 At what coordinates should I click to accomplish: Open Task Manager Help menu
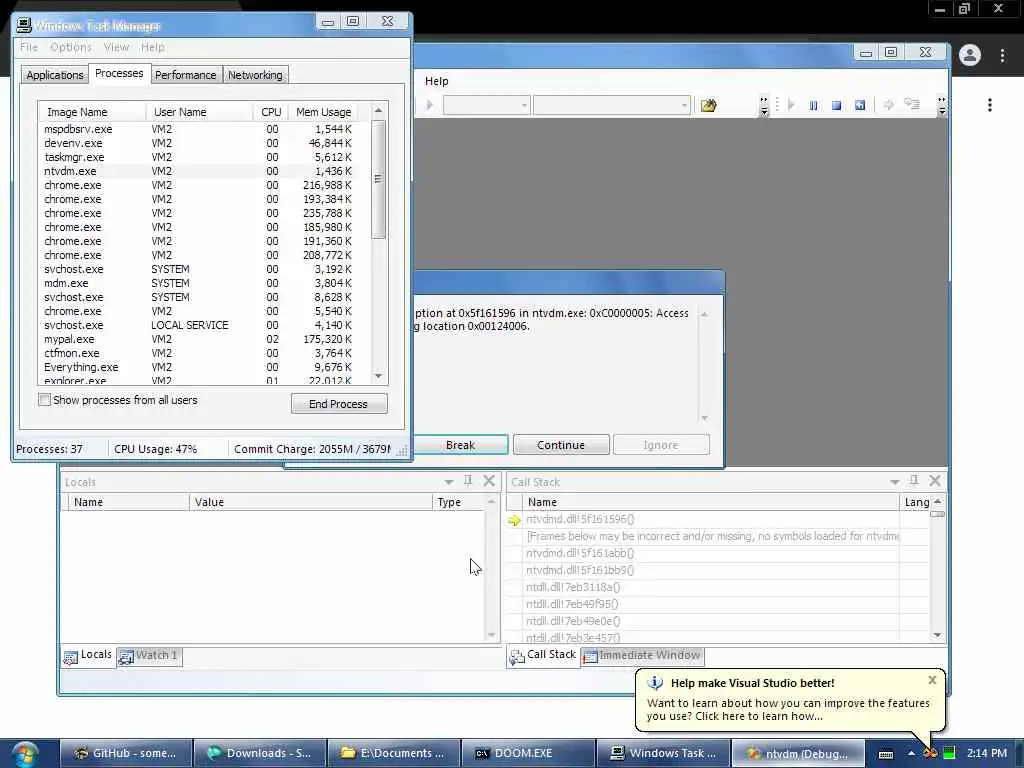point(153,47)
